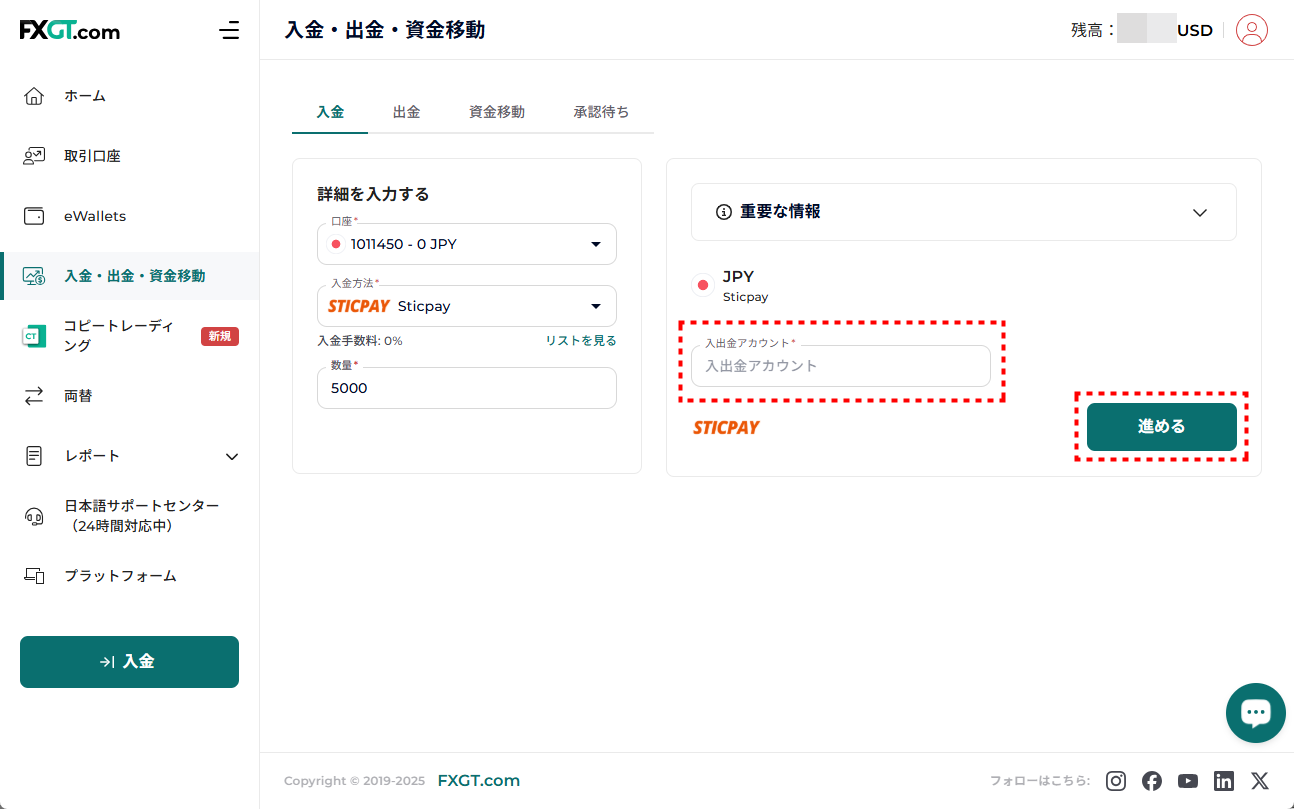The height and width of the screenshot is (809, 1294).
Task: Click the footer FXGT.com link
Action: (x=479, y=781)
